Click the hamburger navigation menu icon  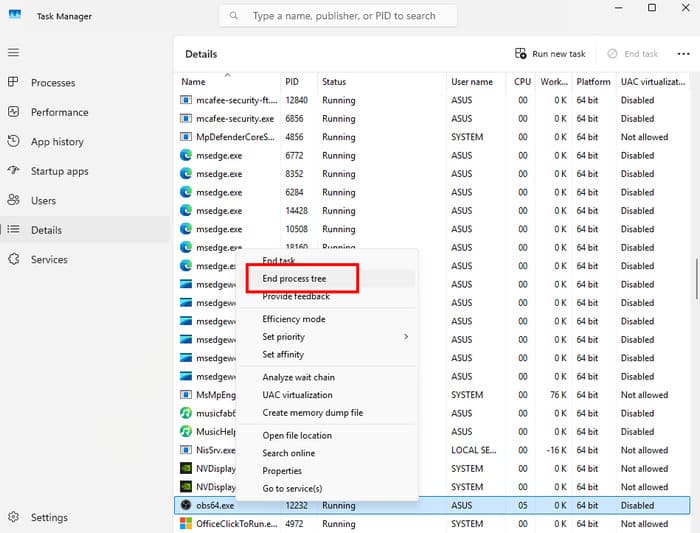[13, 52]
